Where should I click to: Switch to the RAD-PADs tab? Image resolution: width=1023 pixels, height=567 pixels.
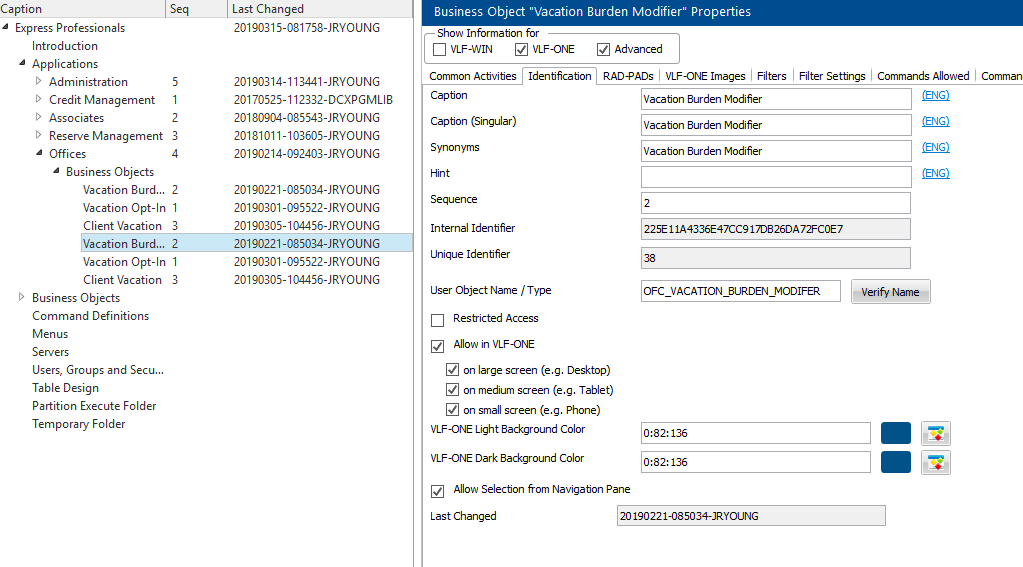pyautogui.click(x=628, y=76)
